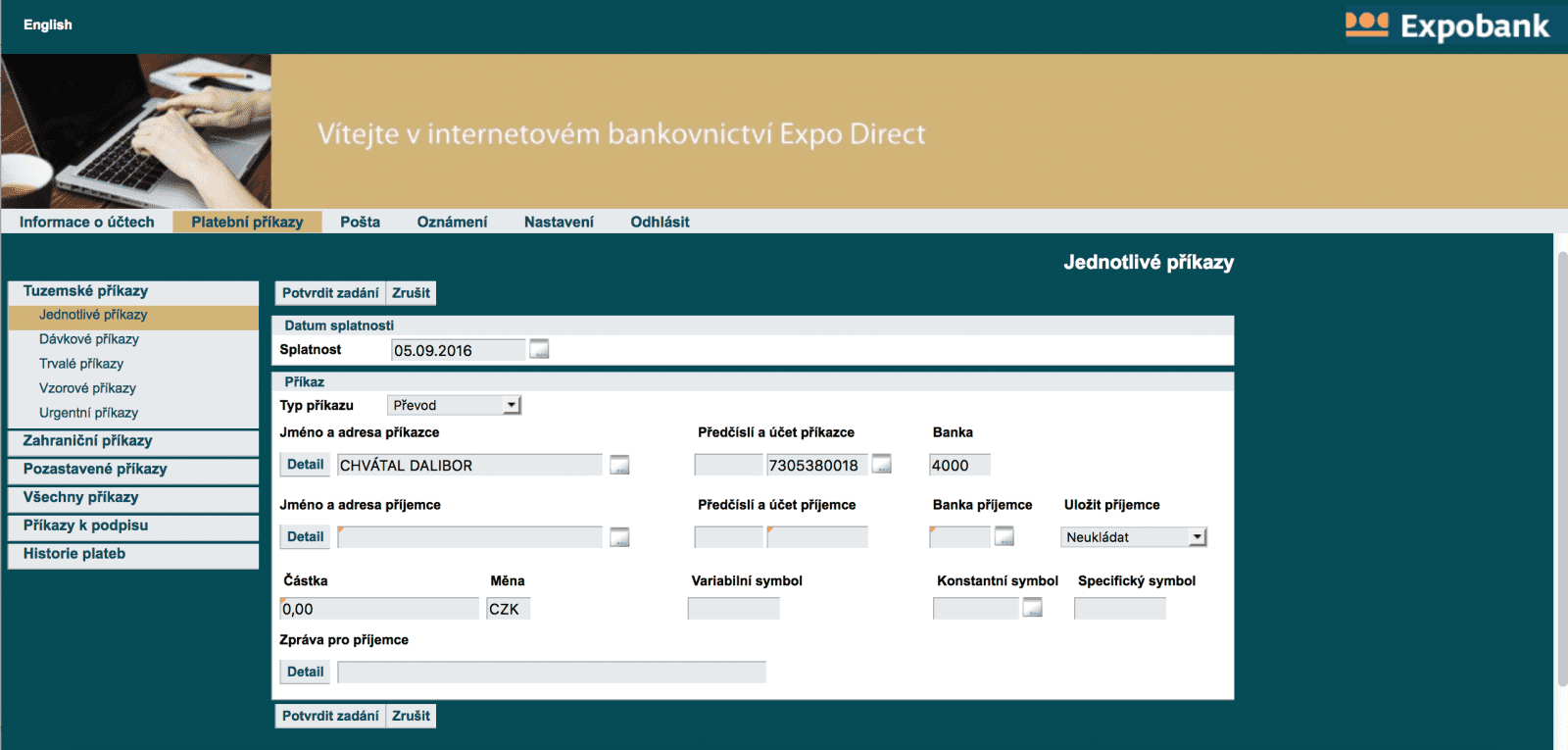The width and height of the screenshot is (1568, 750).
Task: Focus the recipient account number field
Action: click(816, 536)
